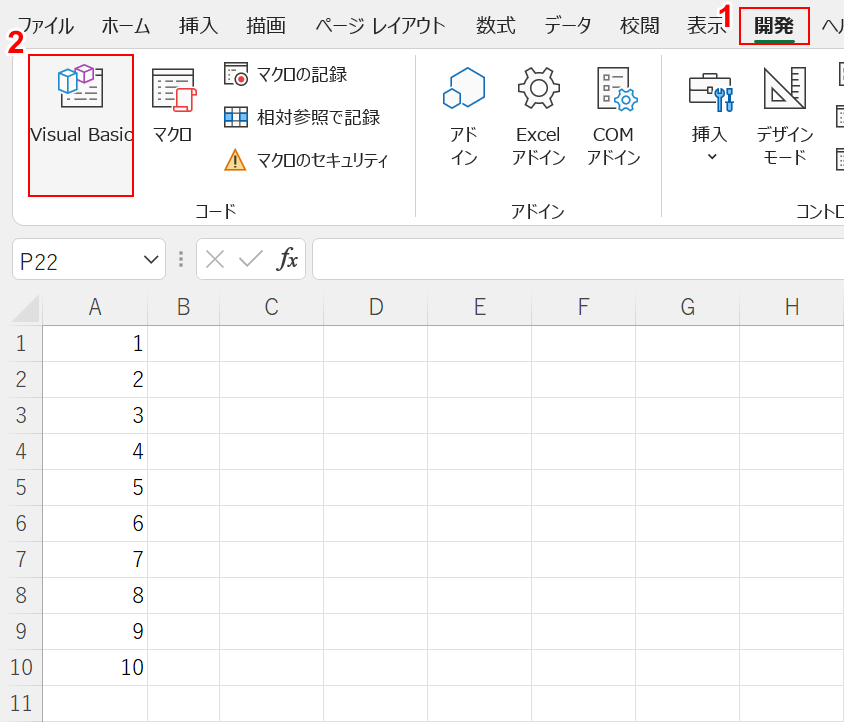The image size is (844, 722).
Task: Switch to the ホーム tab
Action: click(x=126, y=26)
